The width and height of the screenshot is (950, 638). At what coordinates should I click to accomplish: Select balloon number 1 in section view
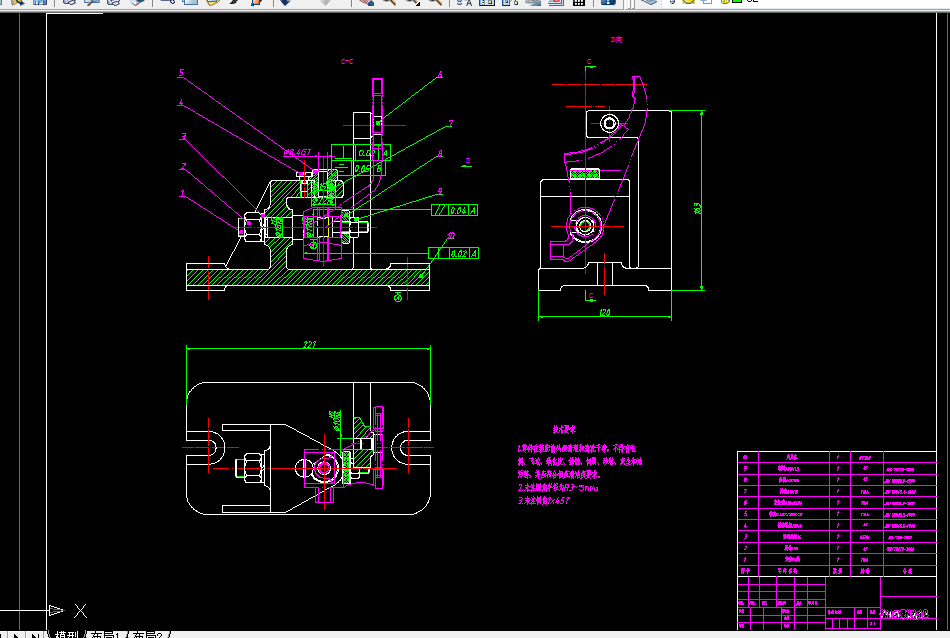click(182, 194)
